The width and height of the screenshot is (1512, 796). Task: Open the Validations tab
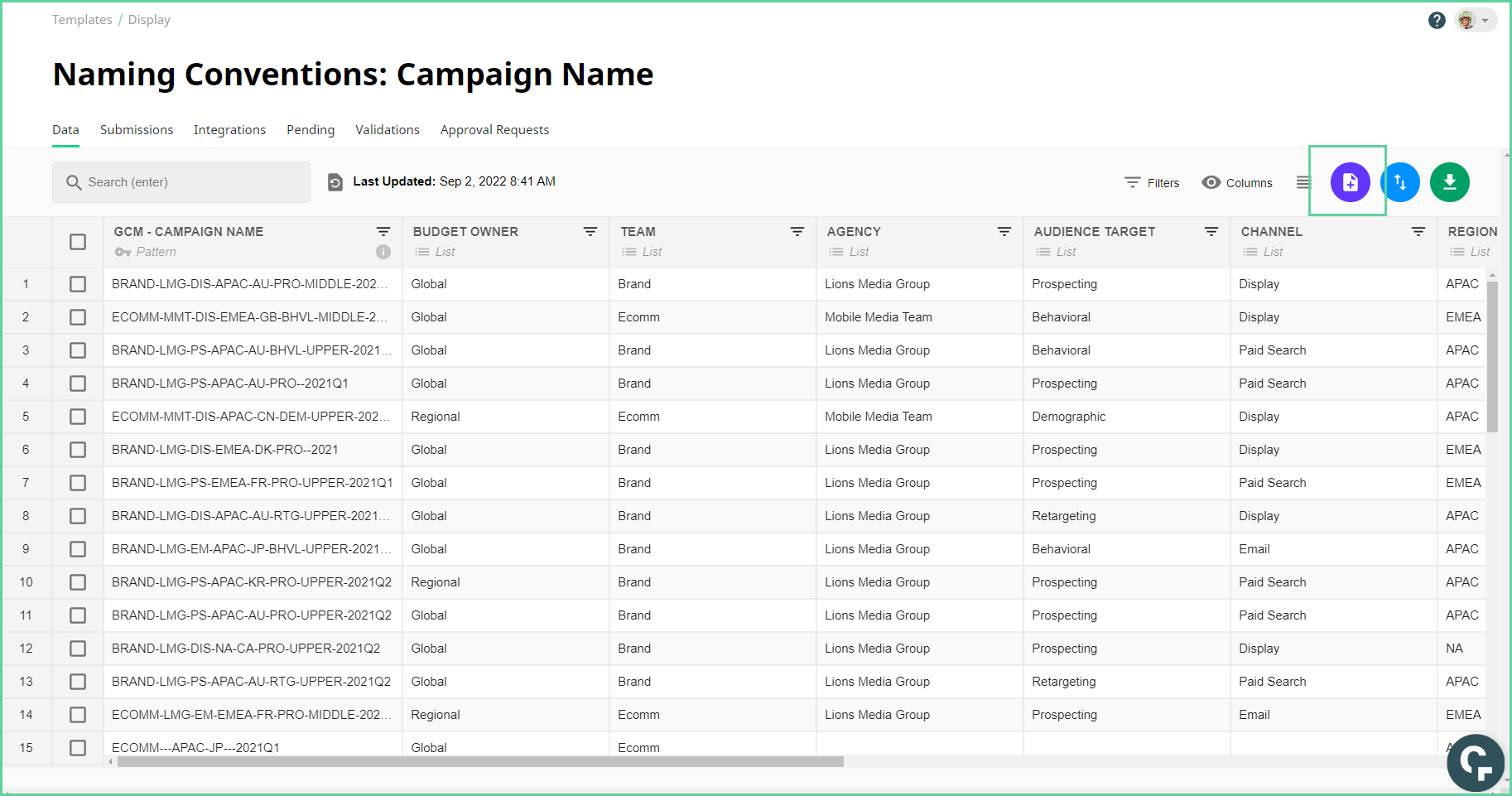click(x=387, y=129)
